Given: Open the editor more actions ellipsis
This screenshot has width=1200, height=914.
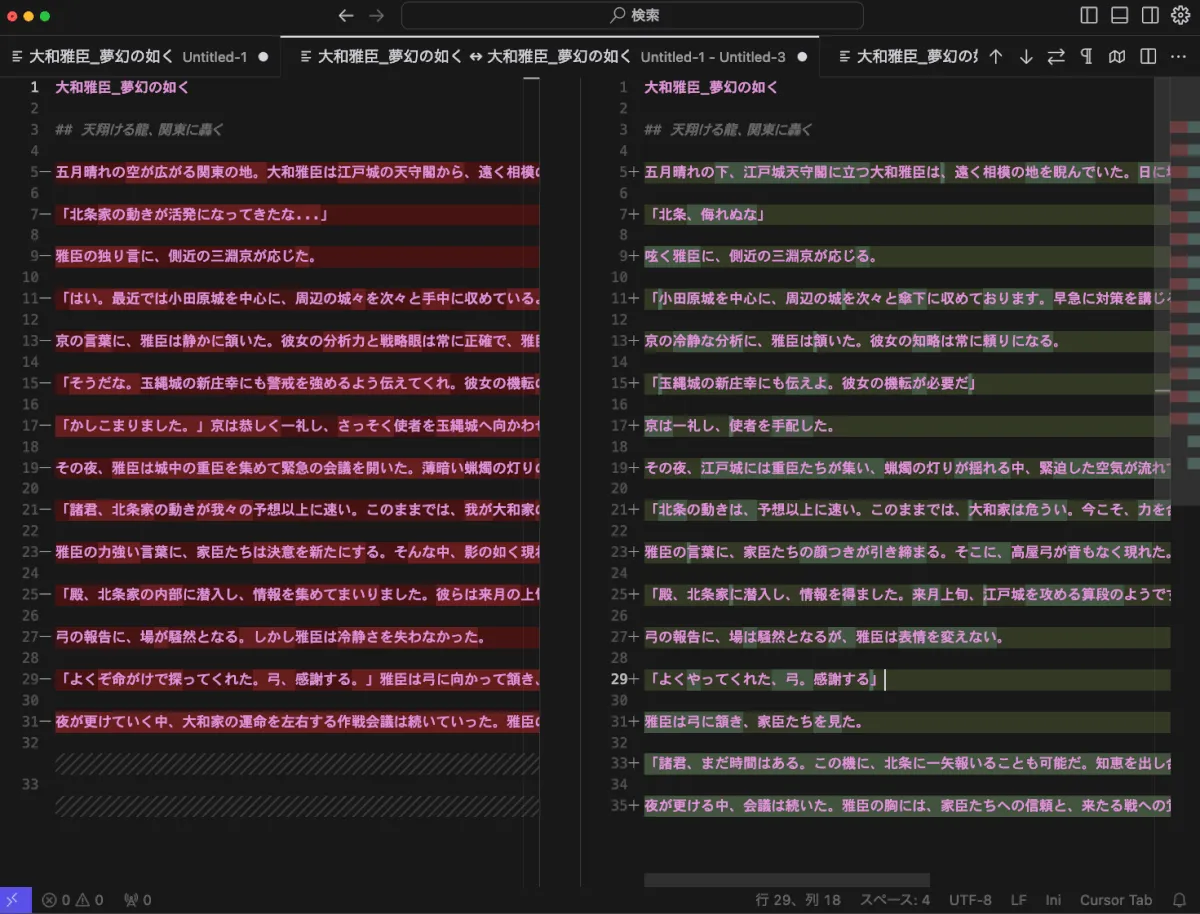Looking at the screenshot, I should click(1178, 57).
